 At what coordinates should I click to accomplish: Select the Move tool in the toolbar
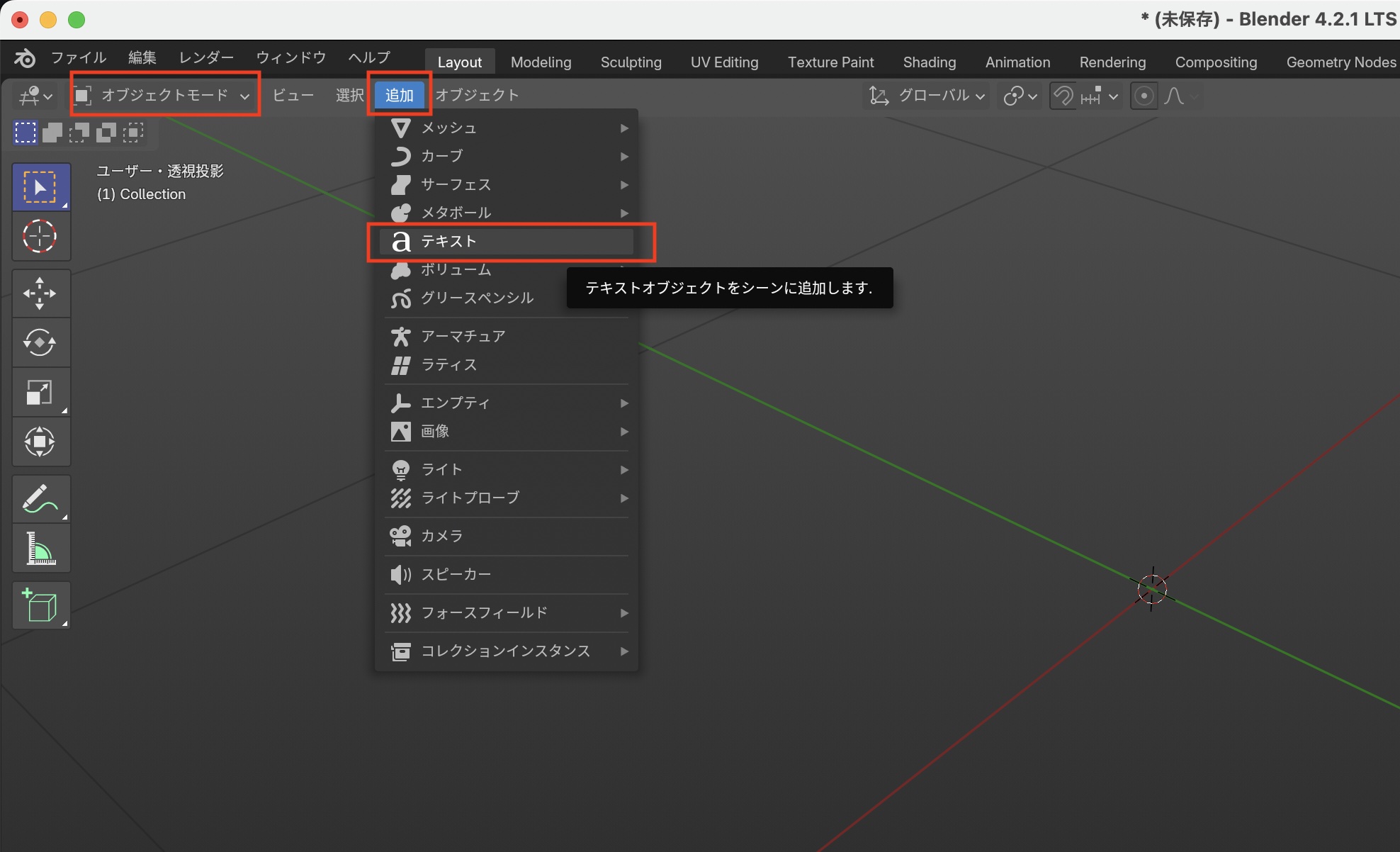pyautogui.click(x=40, y=293)
